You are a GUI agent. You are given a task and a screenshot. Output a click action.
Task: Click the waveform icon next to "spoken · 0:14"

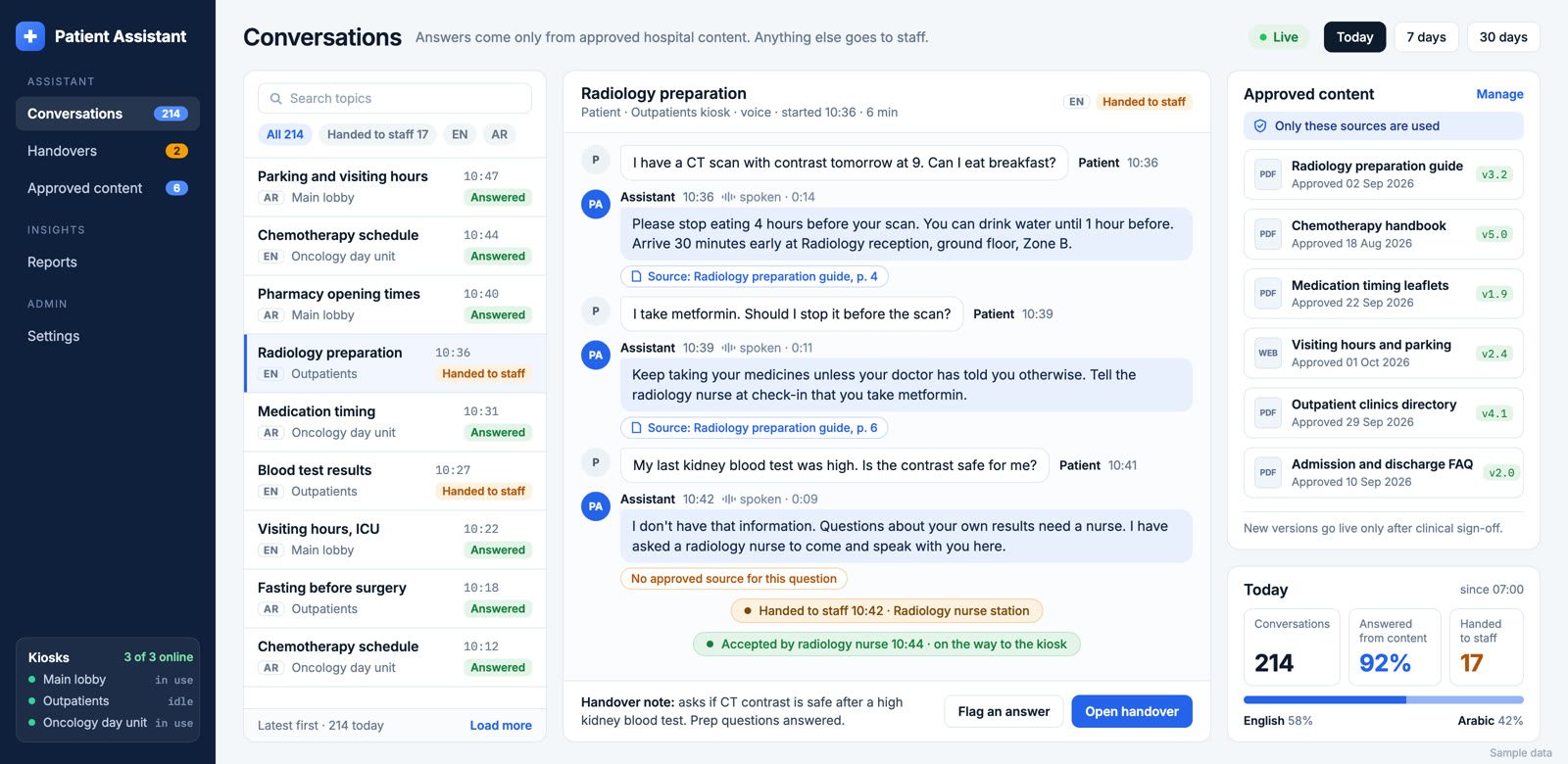click(x=728, y=197)
